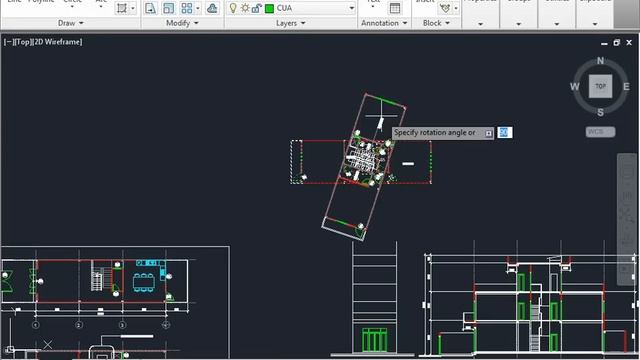The height and width of the screenshot is (360, 640).
Task: Click the cyan dining table in floor plan
Action: pyautogui.click(x=144, y=282)
